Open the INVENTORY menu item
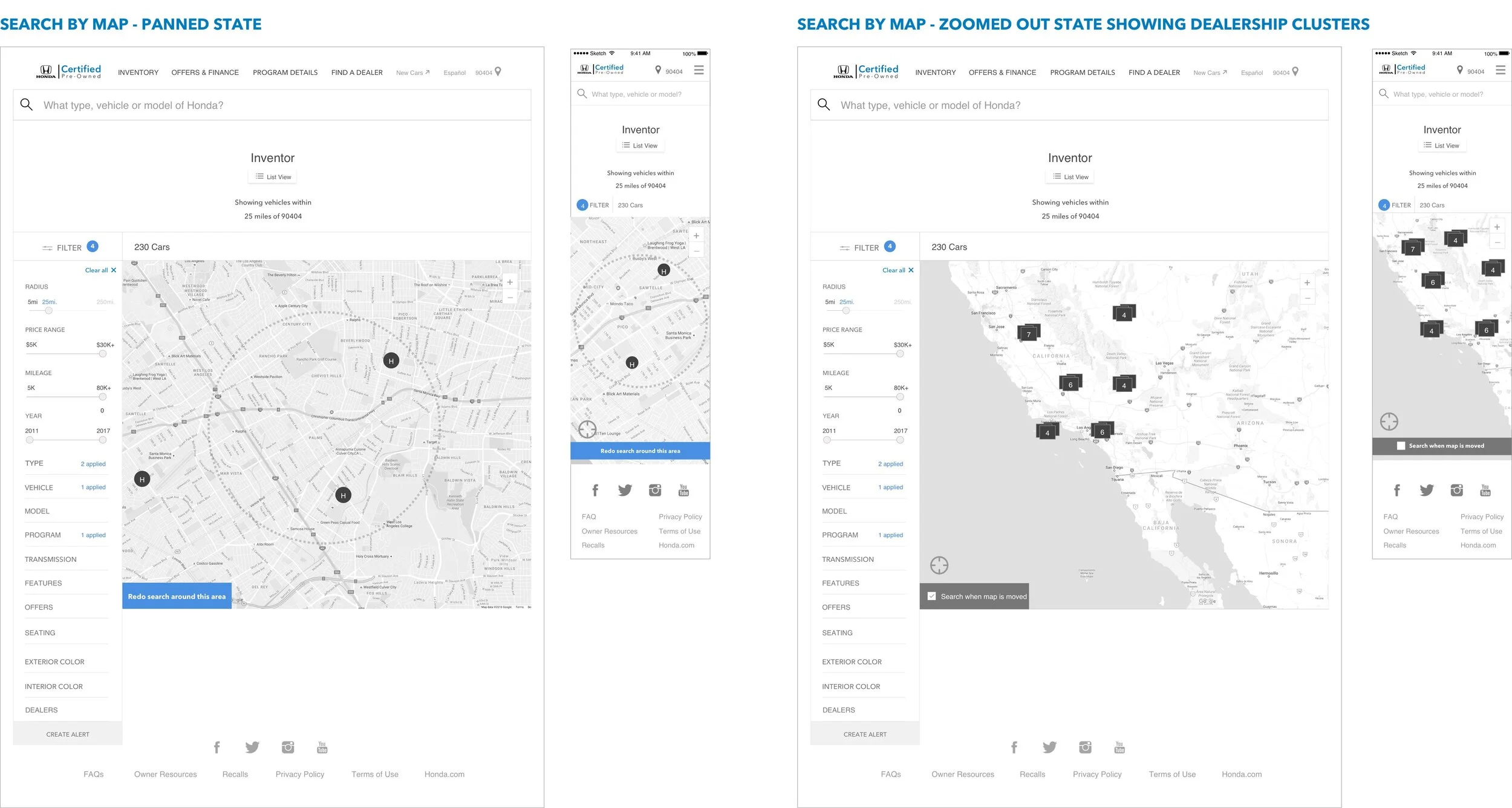 coord(138,72)
